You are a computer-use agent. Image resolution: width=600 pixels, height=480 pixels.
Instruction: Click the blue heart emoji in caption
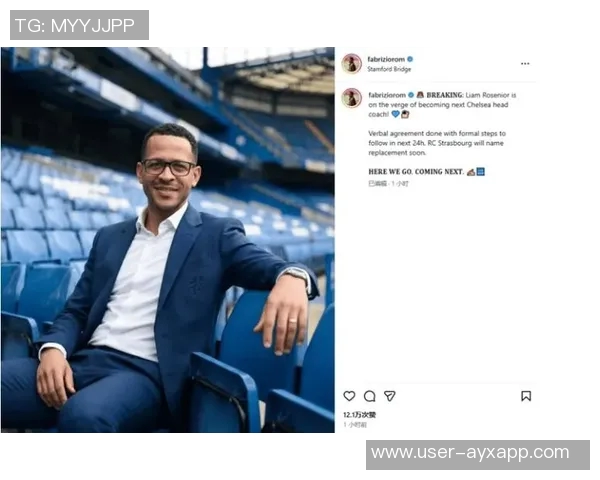pos(395,114)
